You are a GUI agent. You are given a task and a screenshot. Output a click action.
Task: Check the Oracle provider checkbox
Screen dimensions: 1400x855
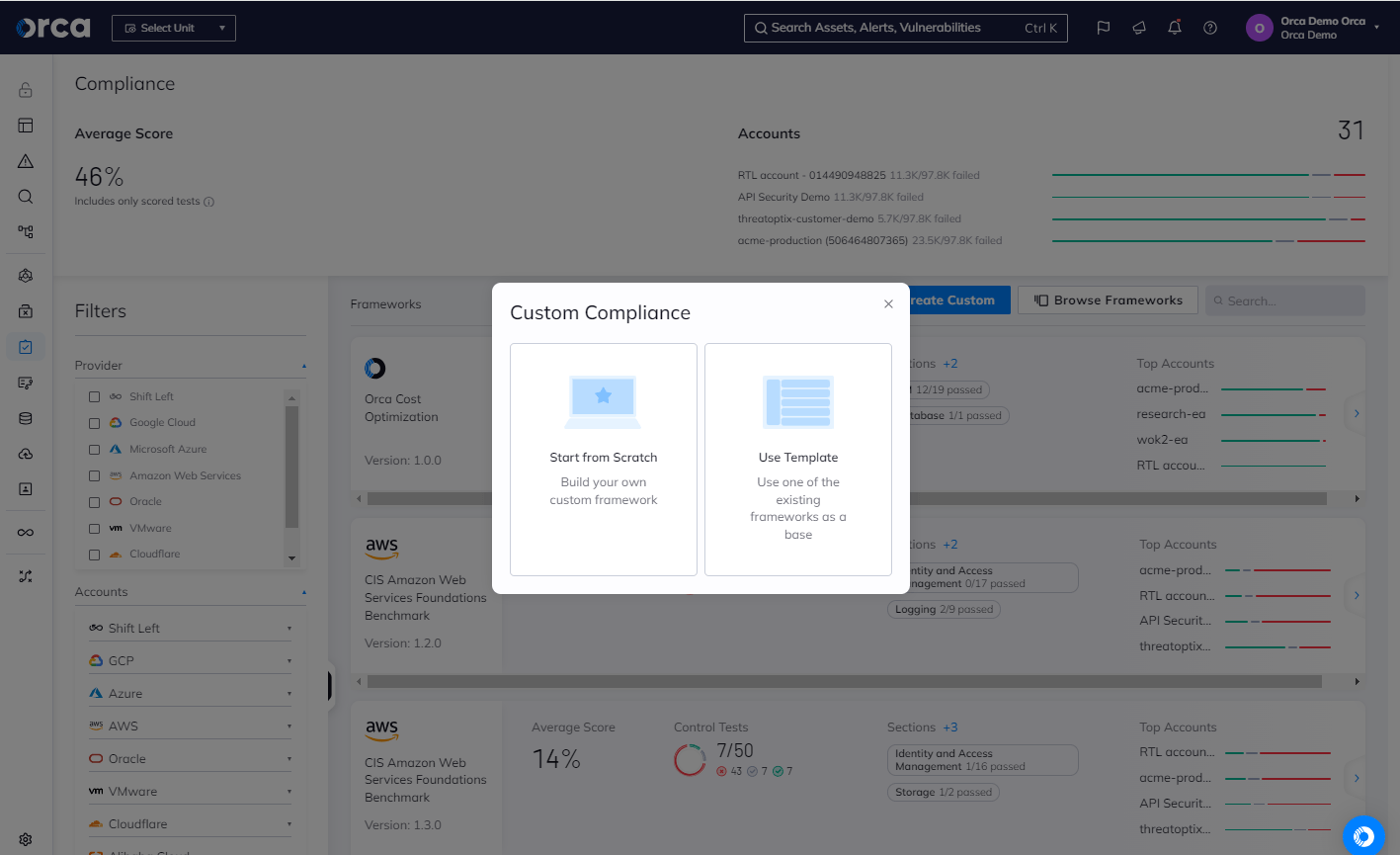(94, 501)
